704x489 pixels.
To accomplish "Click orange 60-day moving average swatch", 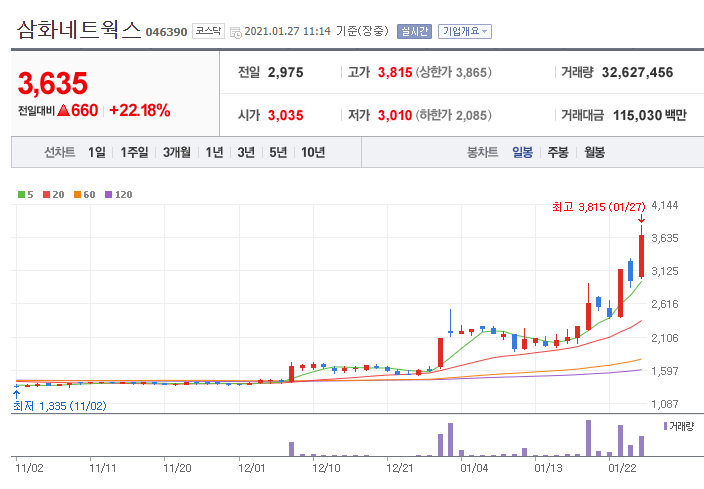I will 77,194.
